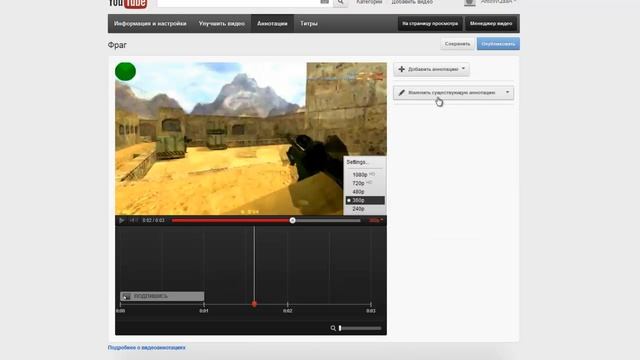Switch to Титры tab
The height and width of the screenshot is (360, 640).
point(309,24)
